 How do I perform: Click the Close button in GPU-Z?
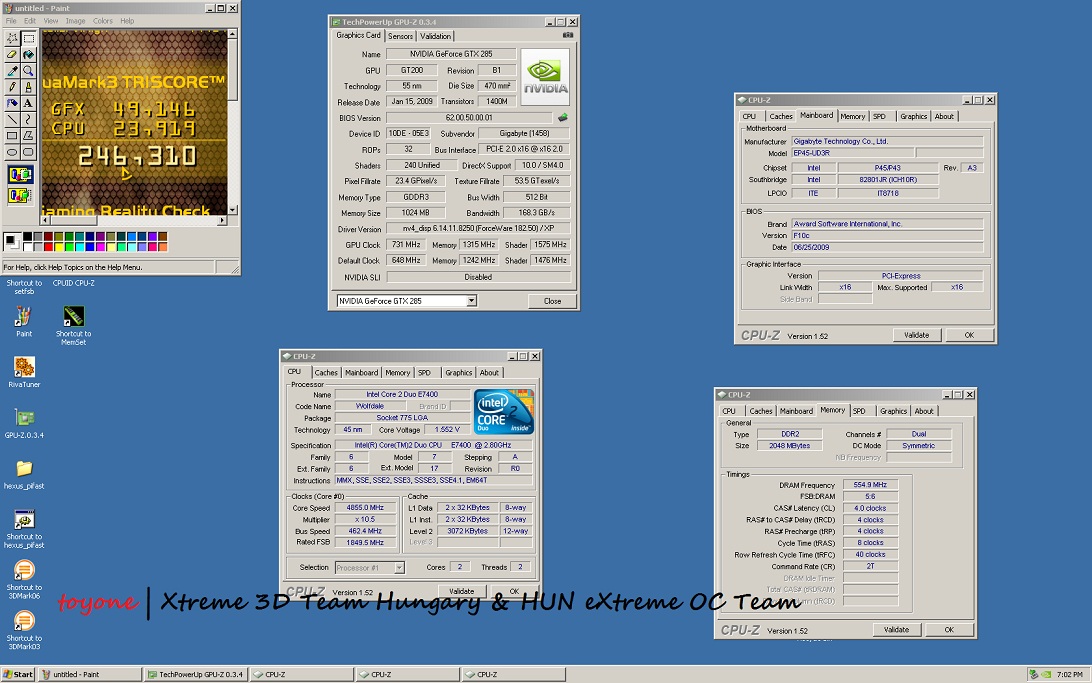click(x=552, y=301)
